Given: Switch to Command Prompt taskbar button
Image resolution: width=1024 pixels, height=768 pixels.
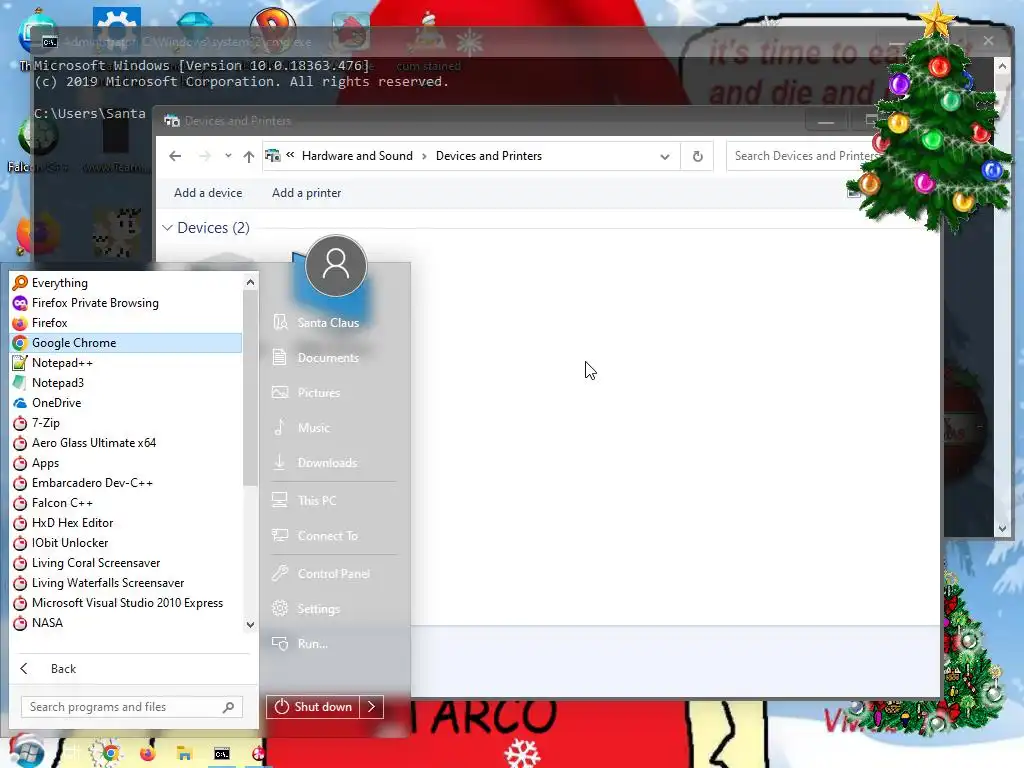Looking at the screenshot, I should 222,754.
